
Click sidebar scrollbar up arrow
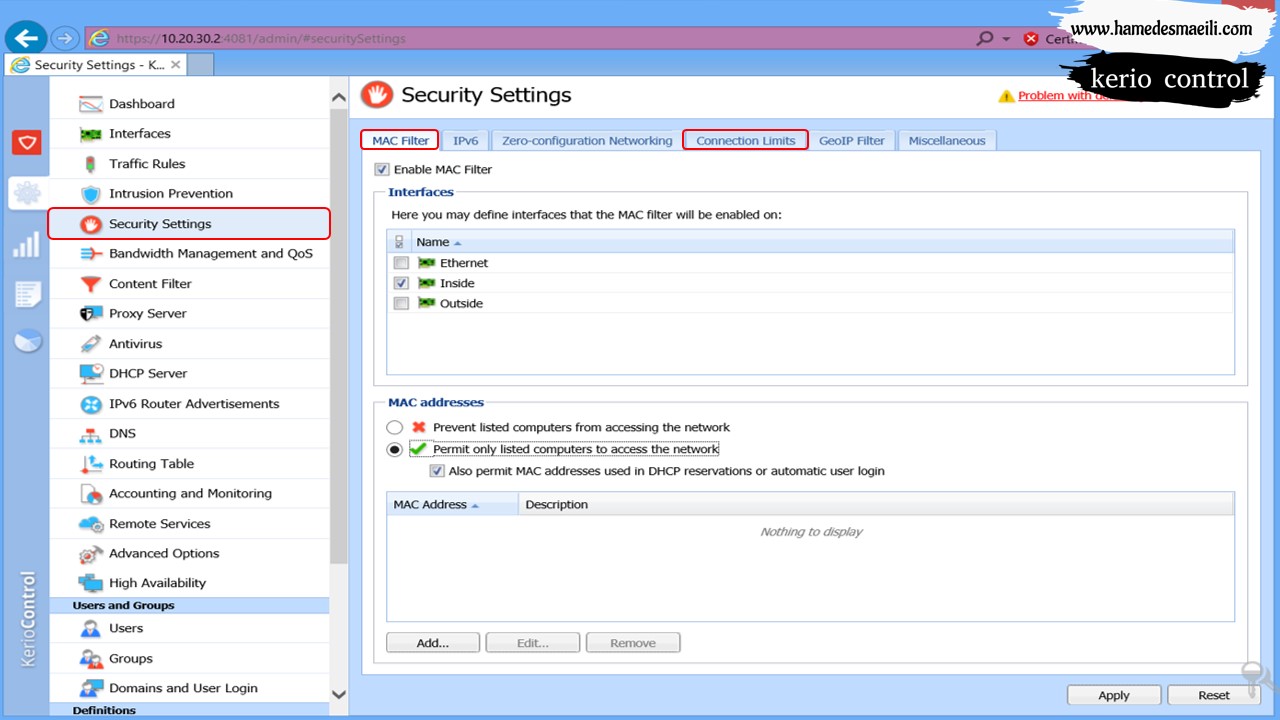339,97
